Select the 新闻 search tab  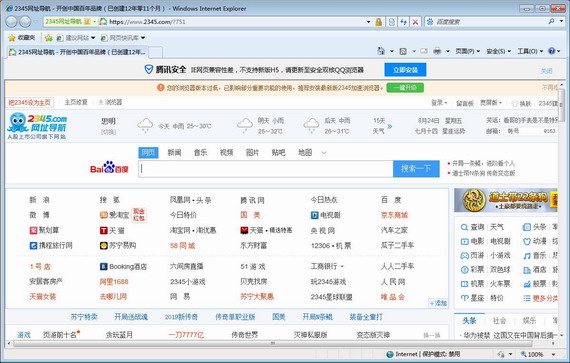coord(174,153)
